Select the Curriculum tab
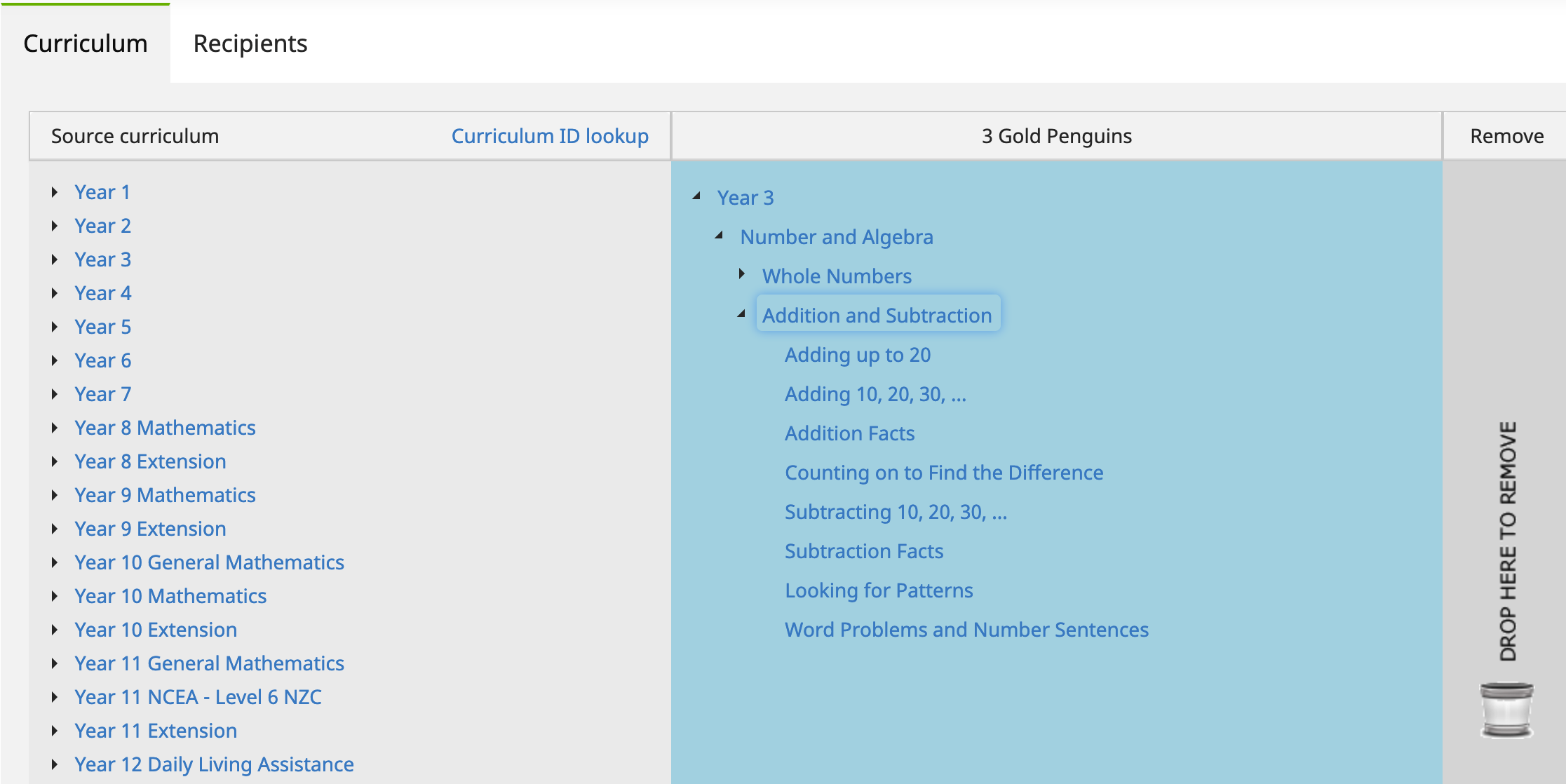The height and width of the screenshot is (784, 1566). pos(86,43)
